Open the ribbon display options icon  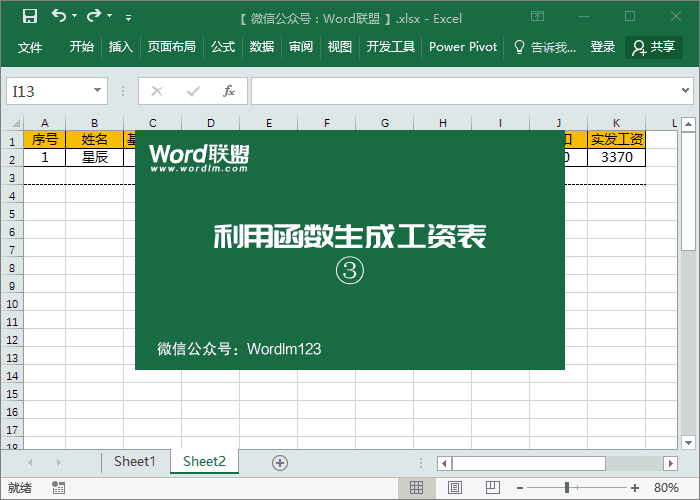click(x=538, y=16)
